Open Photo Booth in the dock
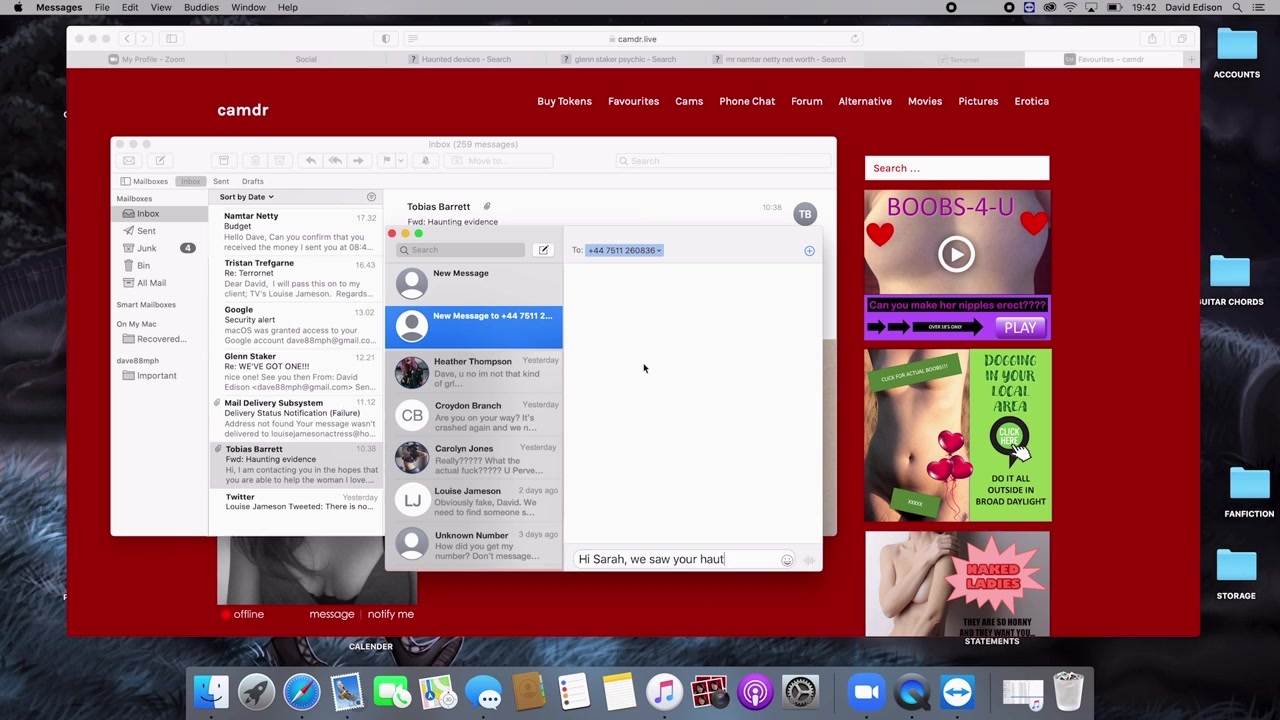The image size is (1280, 720). pyautogui.click(x=709, y=692)
